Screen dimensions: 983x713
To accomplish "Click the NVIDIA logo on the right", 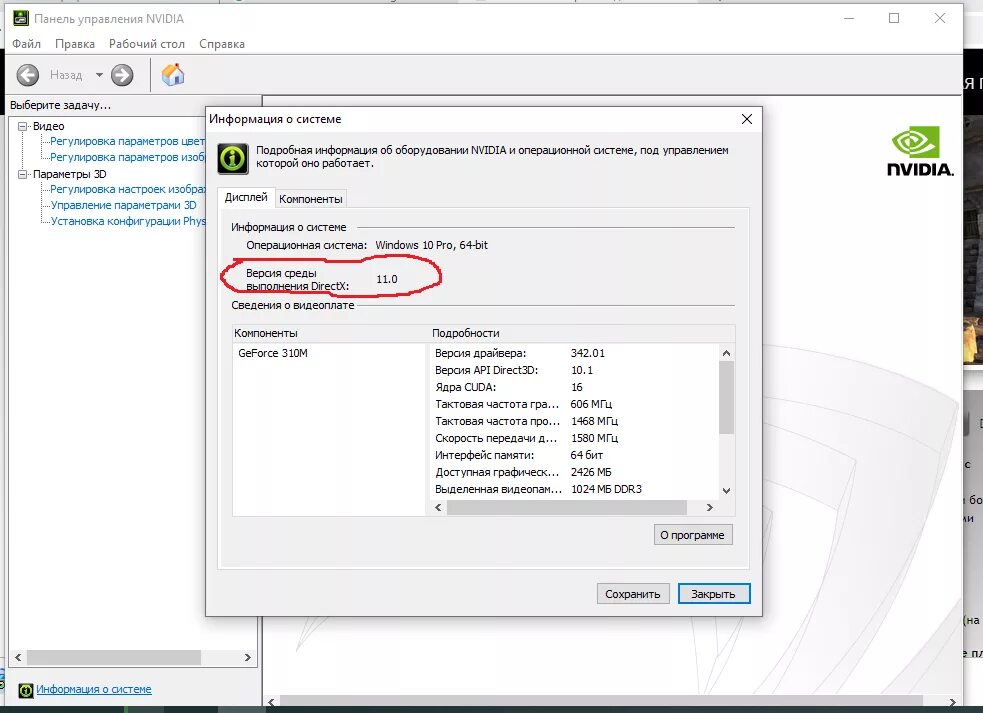I will 920,151.
